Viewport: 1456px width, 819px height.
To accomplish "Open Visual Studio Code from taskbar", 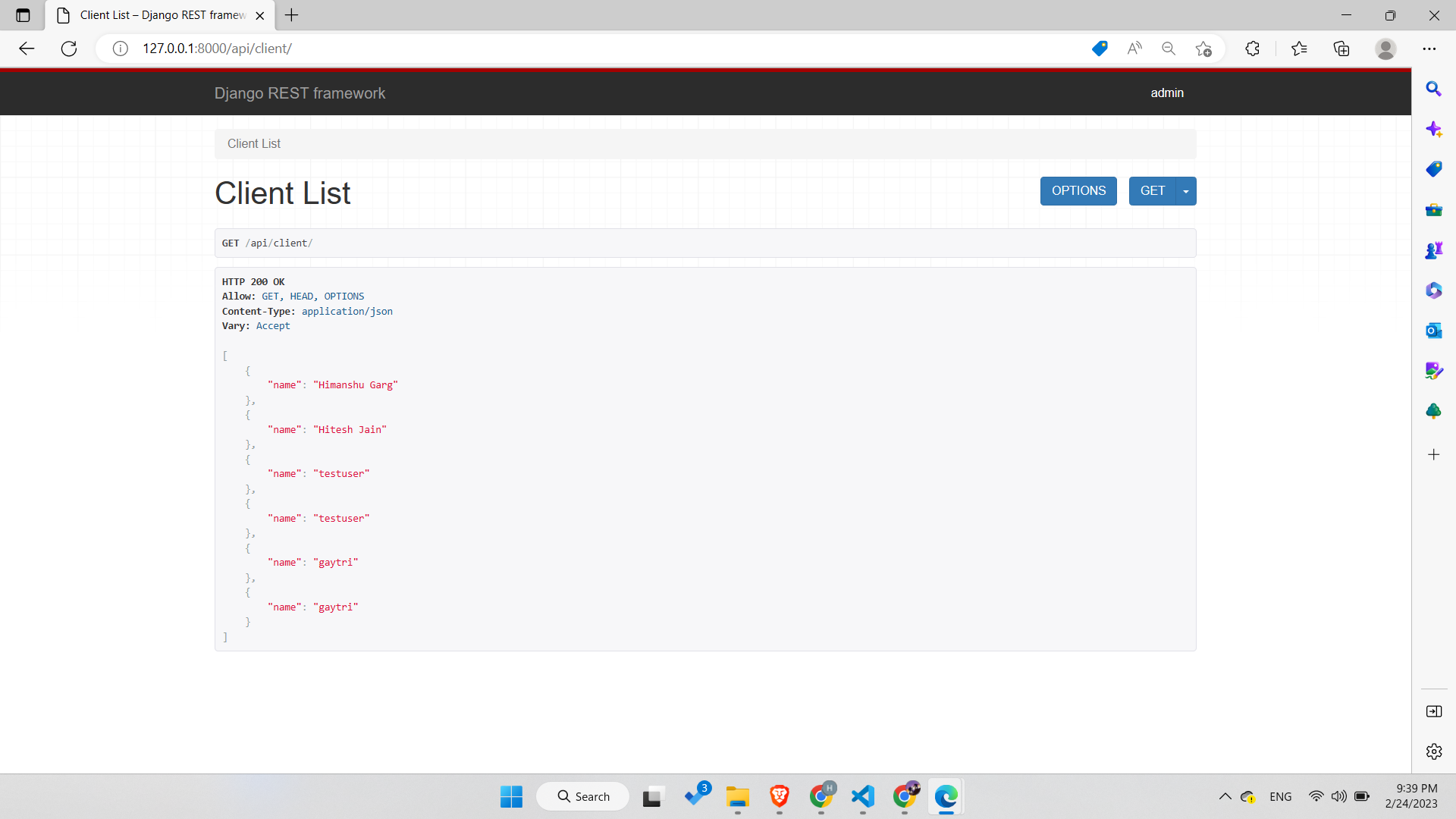I will (862, 796).
